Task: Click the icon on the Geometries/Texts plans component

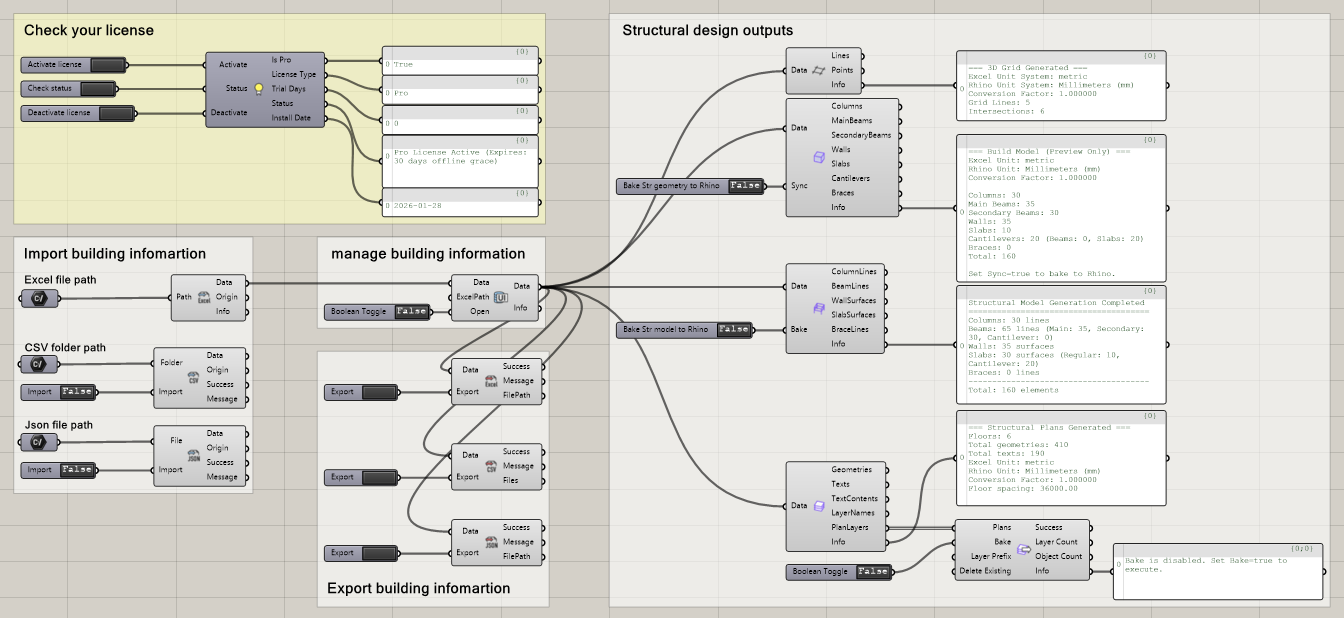Action: (818, 506)
